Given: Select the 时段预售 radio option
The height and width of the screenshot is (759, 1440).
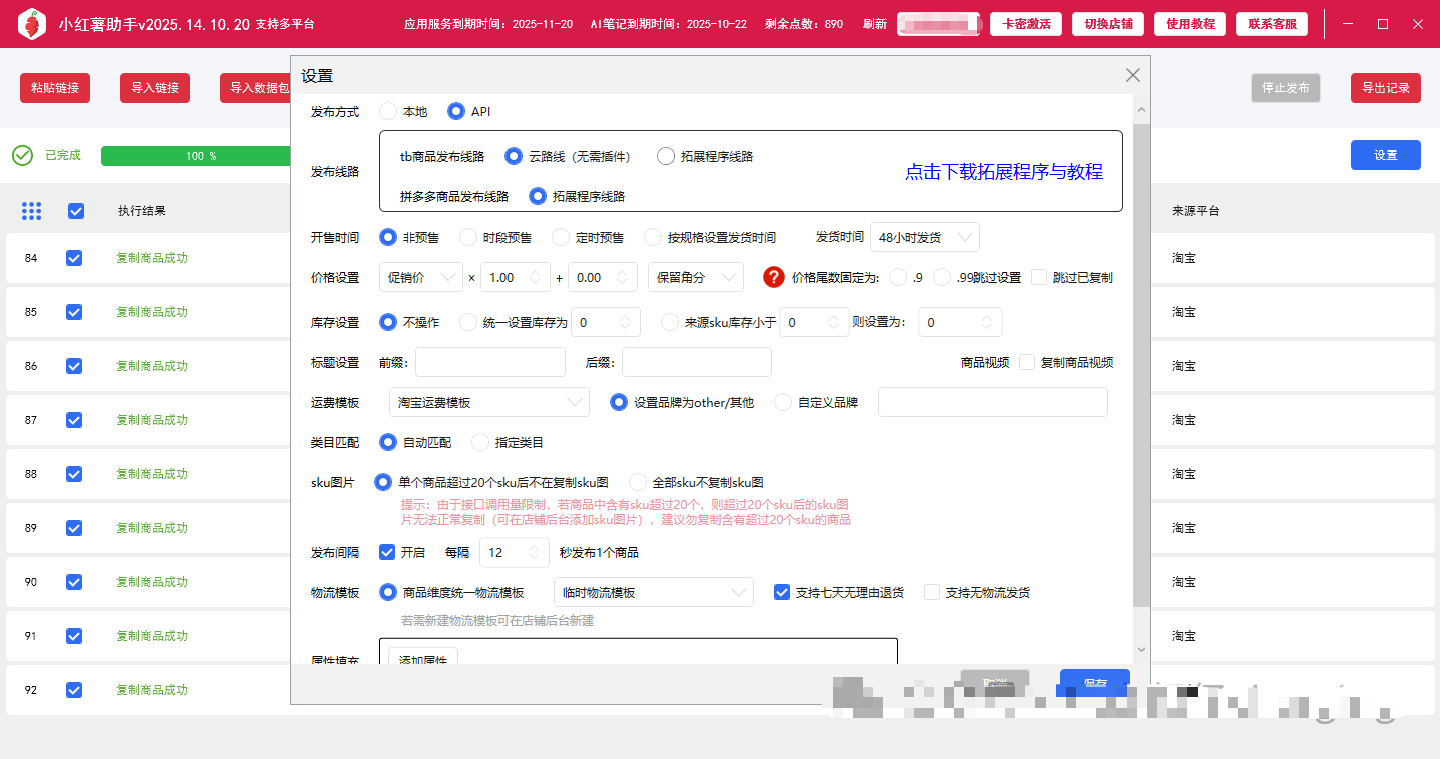Looking at the screenshot, I should pos(468,237).
